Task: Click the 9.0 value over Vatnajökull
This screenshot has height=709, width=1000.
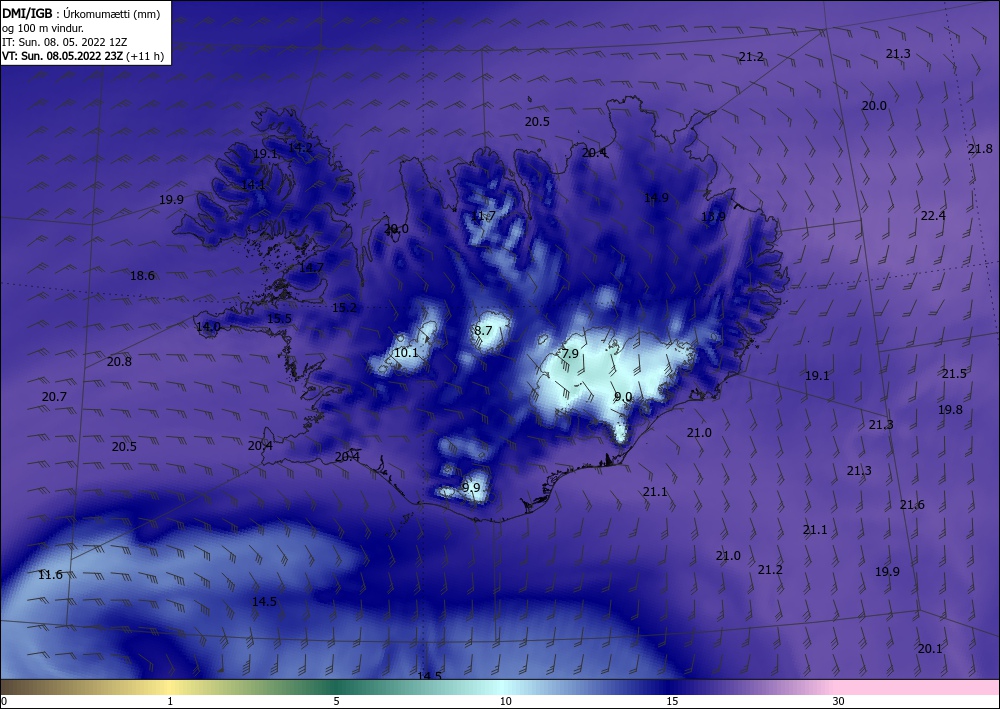Action: point(623,397)
